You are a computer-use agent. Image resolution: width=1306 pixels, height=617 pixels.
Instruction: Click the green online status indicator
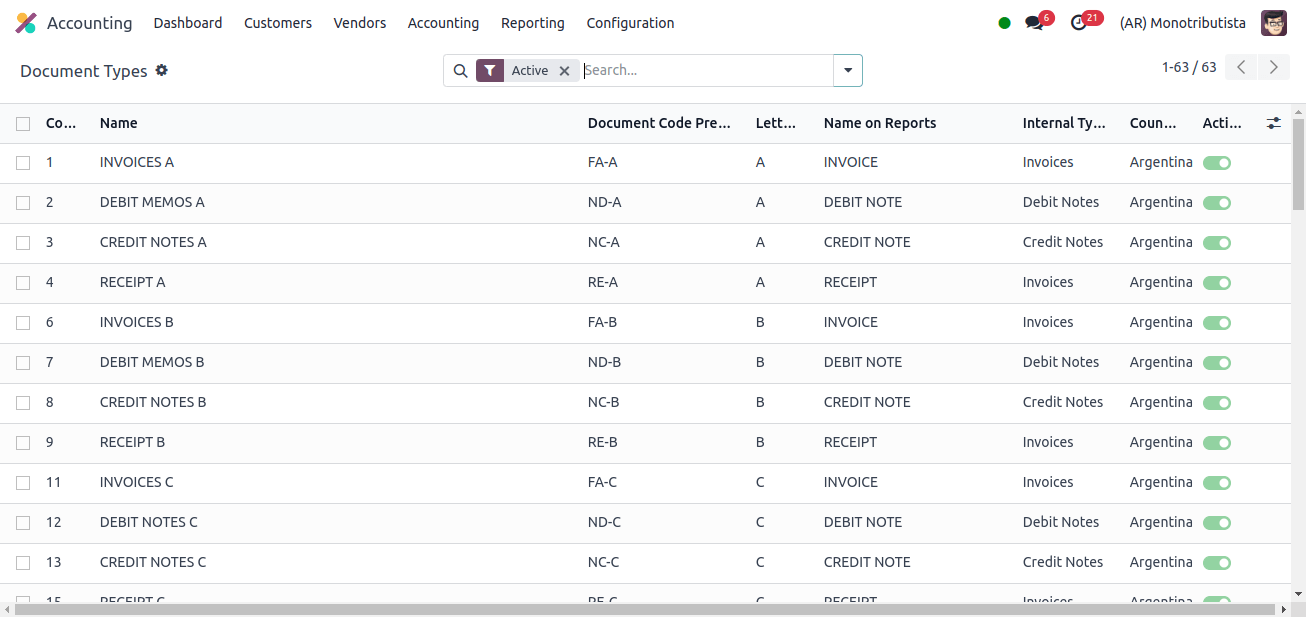point(1004,23)
